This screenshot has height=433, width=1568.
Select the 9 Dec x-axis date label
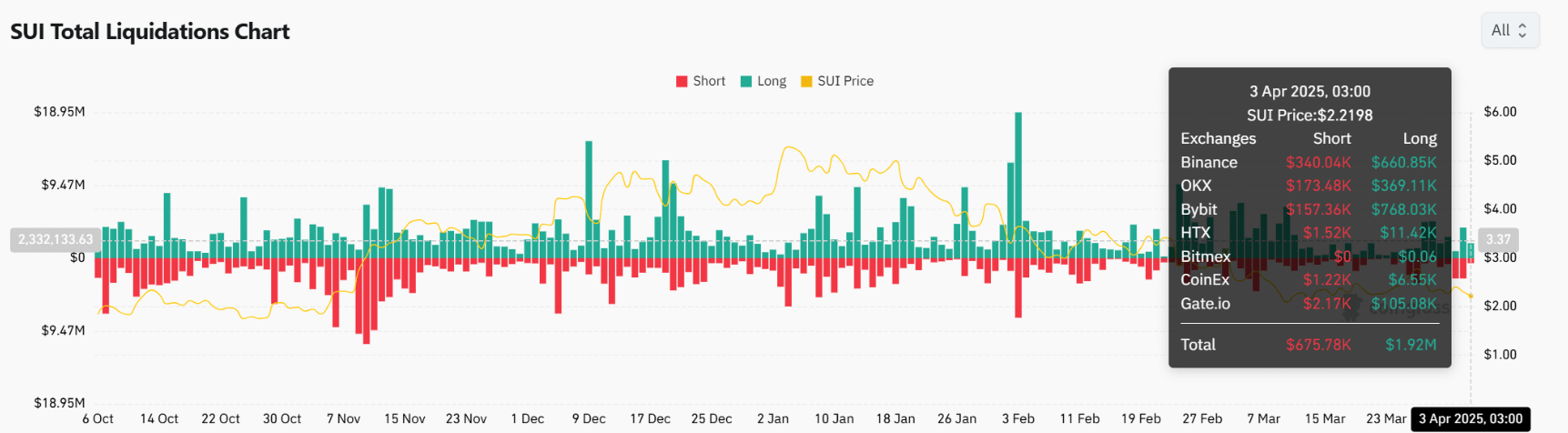[589, 418]
